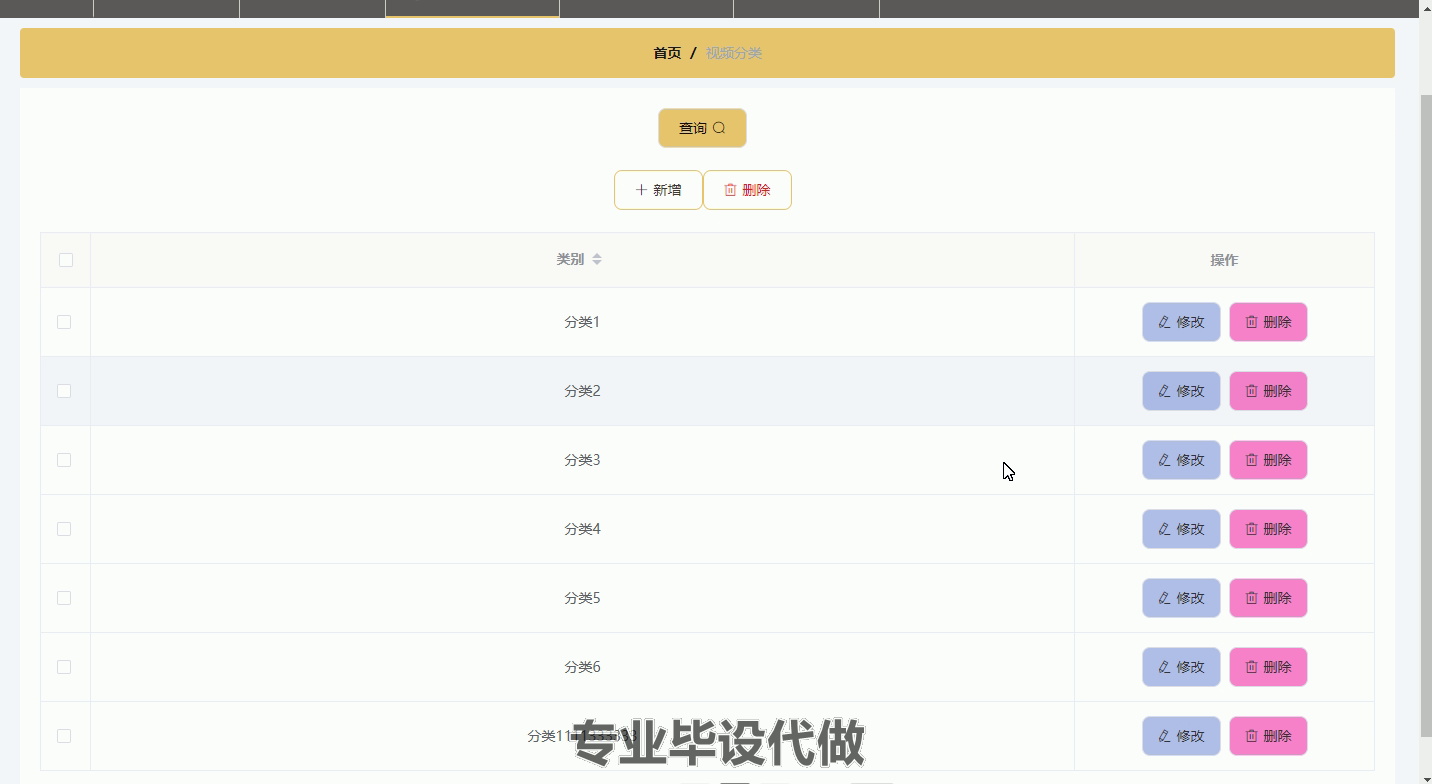Click the 分类4 category cell

point(582,529)
